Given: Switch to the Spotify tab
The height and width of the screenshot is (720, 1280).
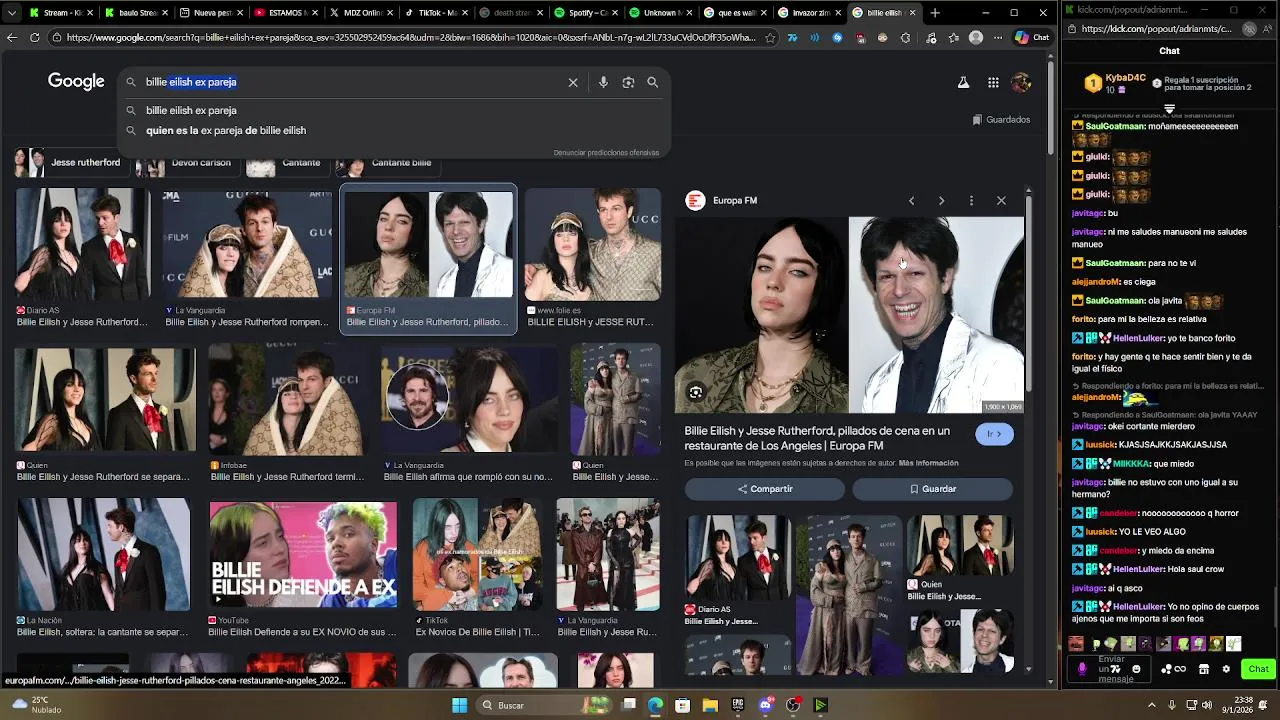Looking at the screenshot, I should 587,13.
